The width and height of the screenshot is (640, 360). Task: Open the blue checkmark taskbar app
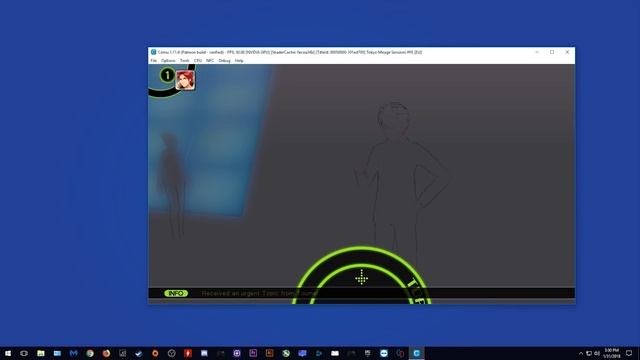[x=139, y=353]
